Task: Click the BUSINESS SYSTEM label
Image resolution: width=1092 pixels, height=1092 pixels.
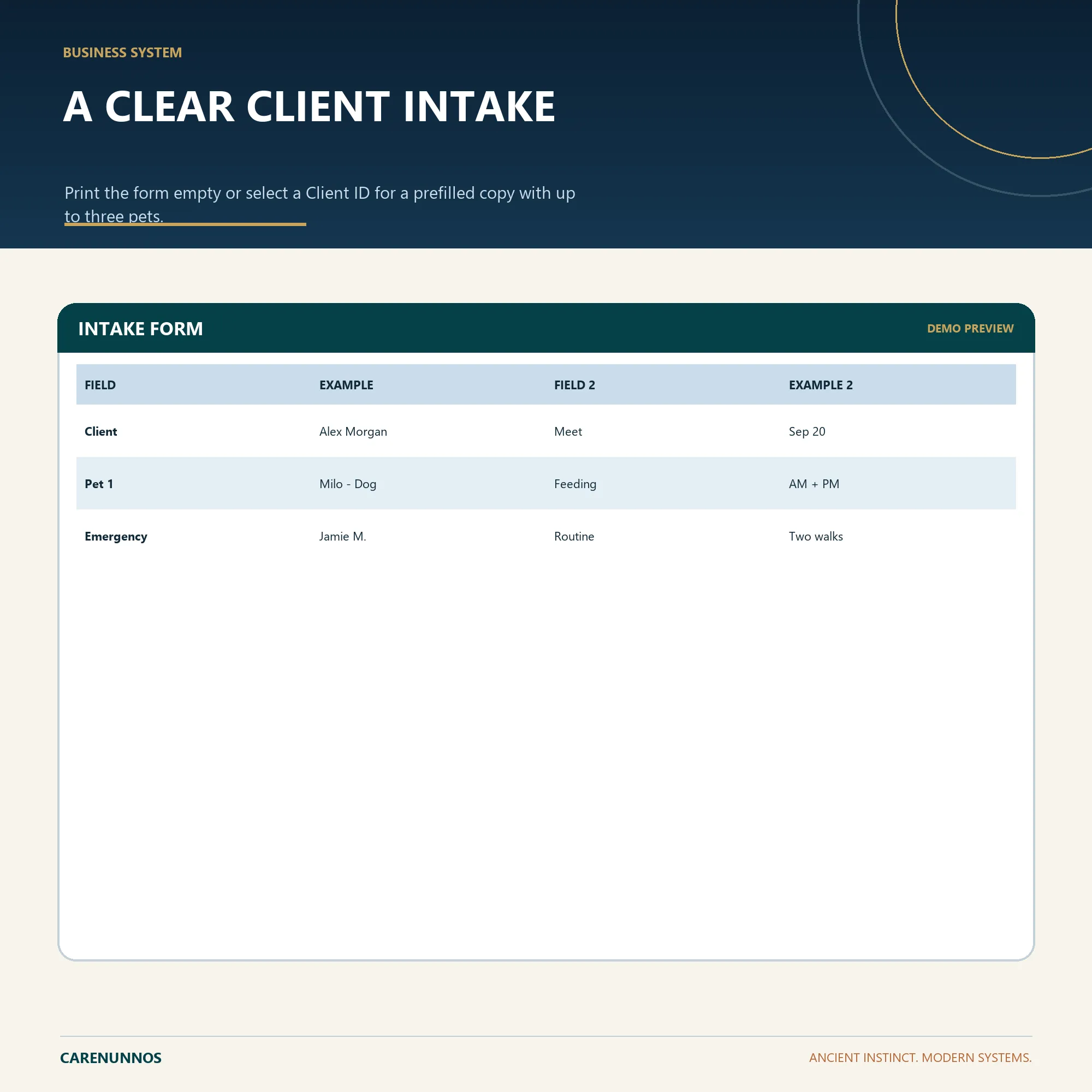Action: [122, 52]
